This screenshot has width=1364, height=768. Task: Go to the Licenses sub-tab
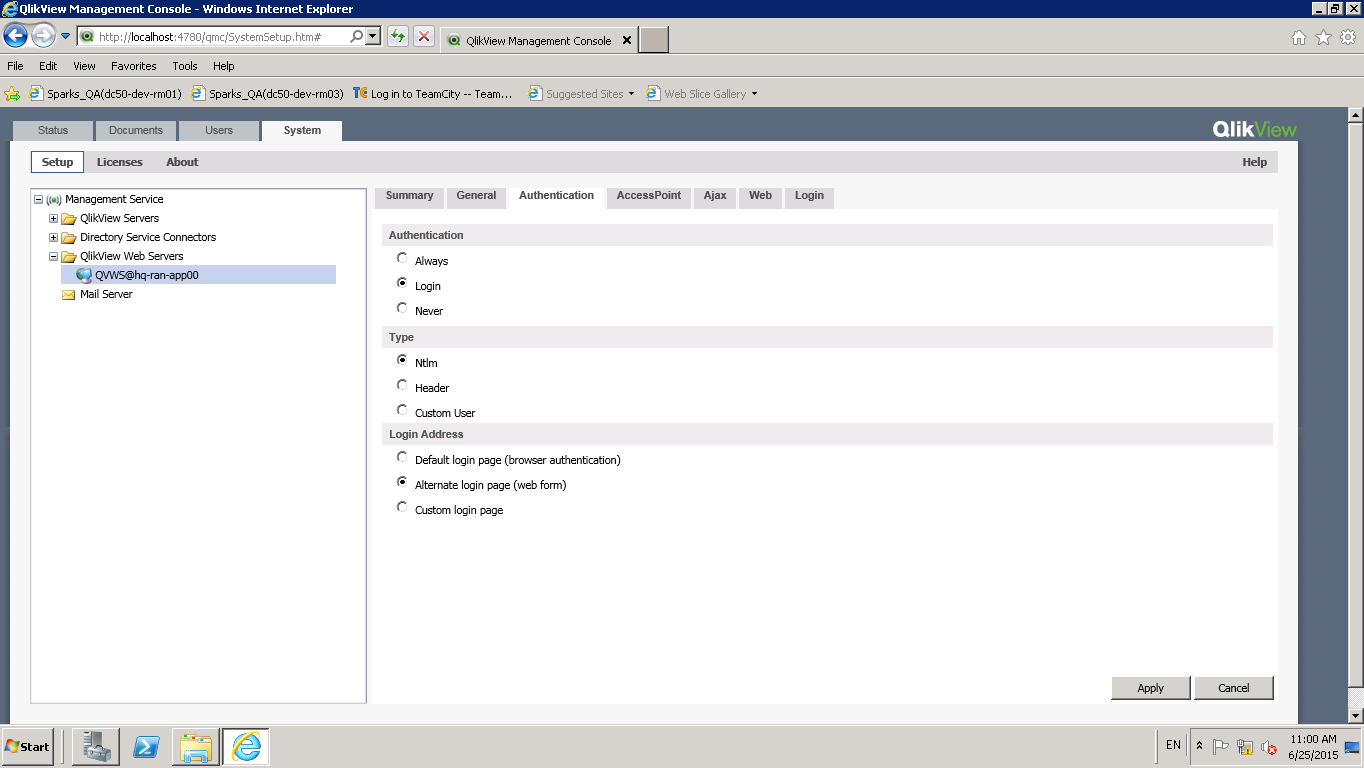pyautogui.click(x=120, y=162)
